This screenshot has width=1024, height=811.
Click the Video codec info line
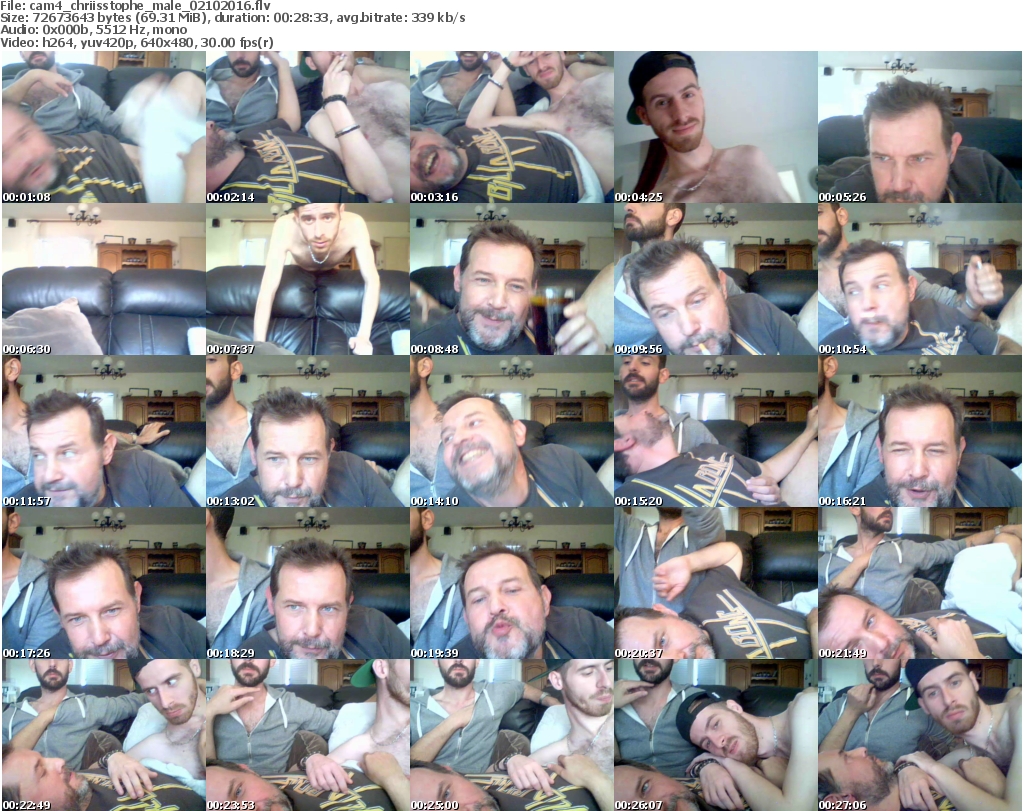tap(136, 42)
